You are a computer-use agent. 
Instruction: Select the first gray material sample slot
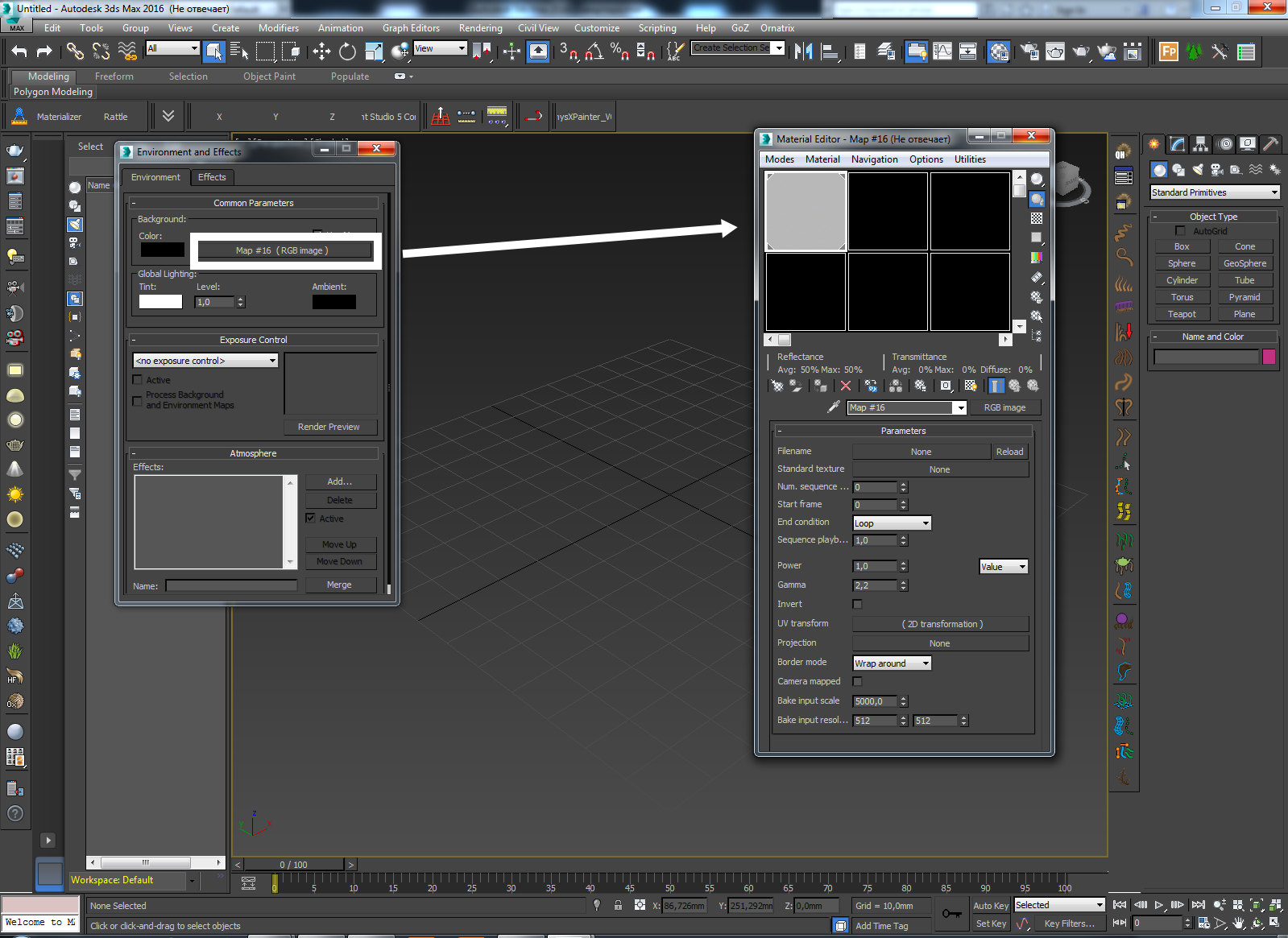806,212
